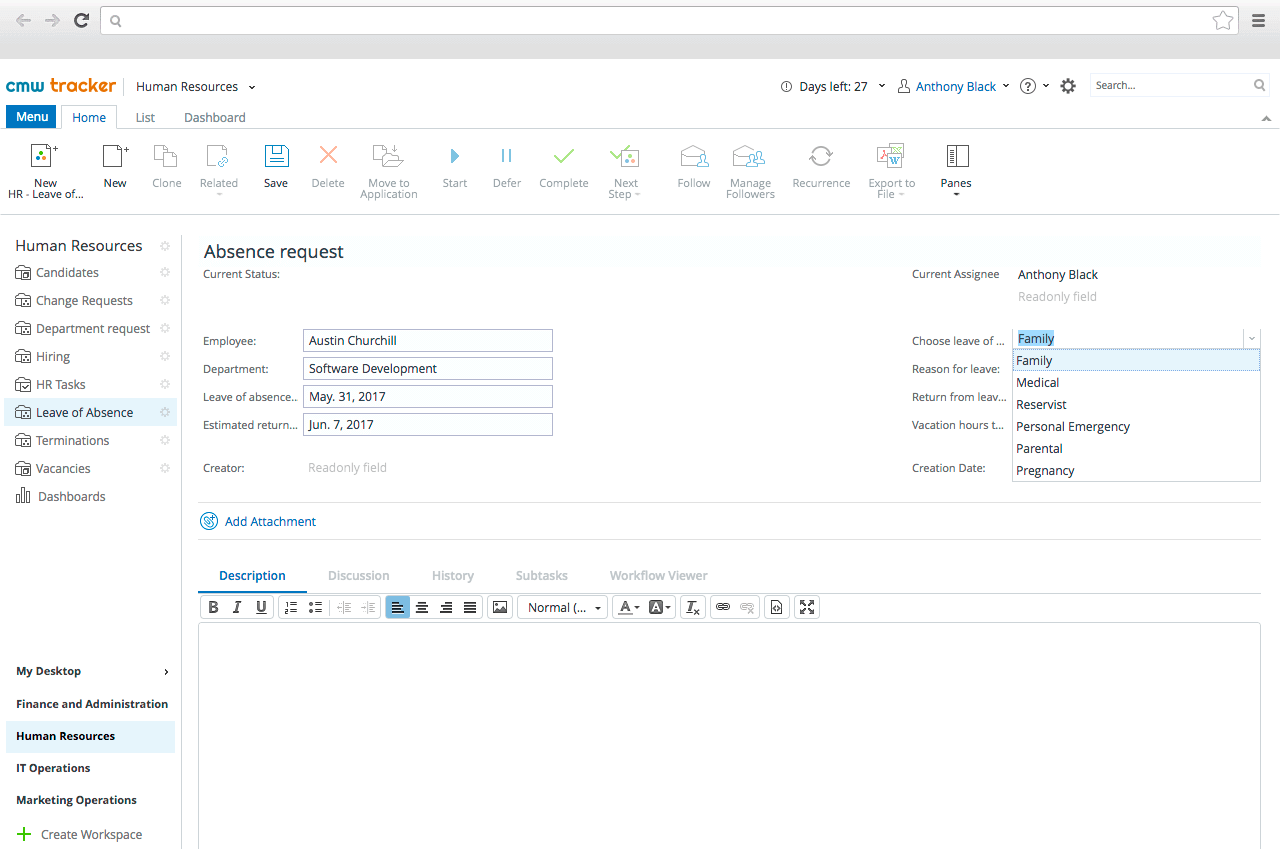The image size is (1280, 859).
Task: Switch to the IT Operations workspace
Action: 53,768
